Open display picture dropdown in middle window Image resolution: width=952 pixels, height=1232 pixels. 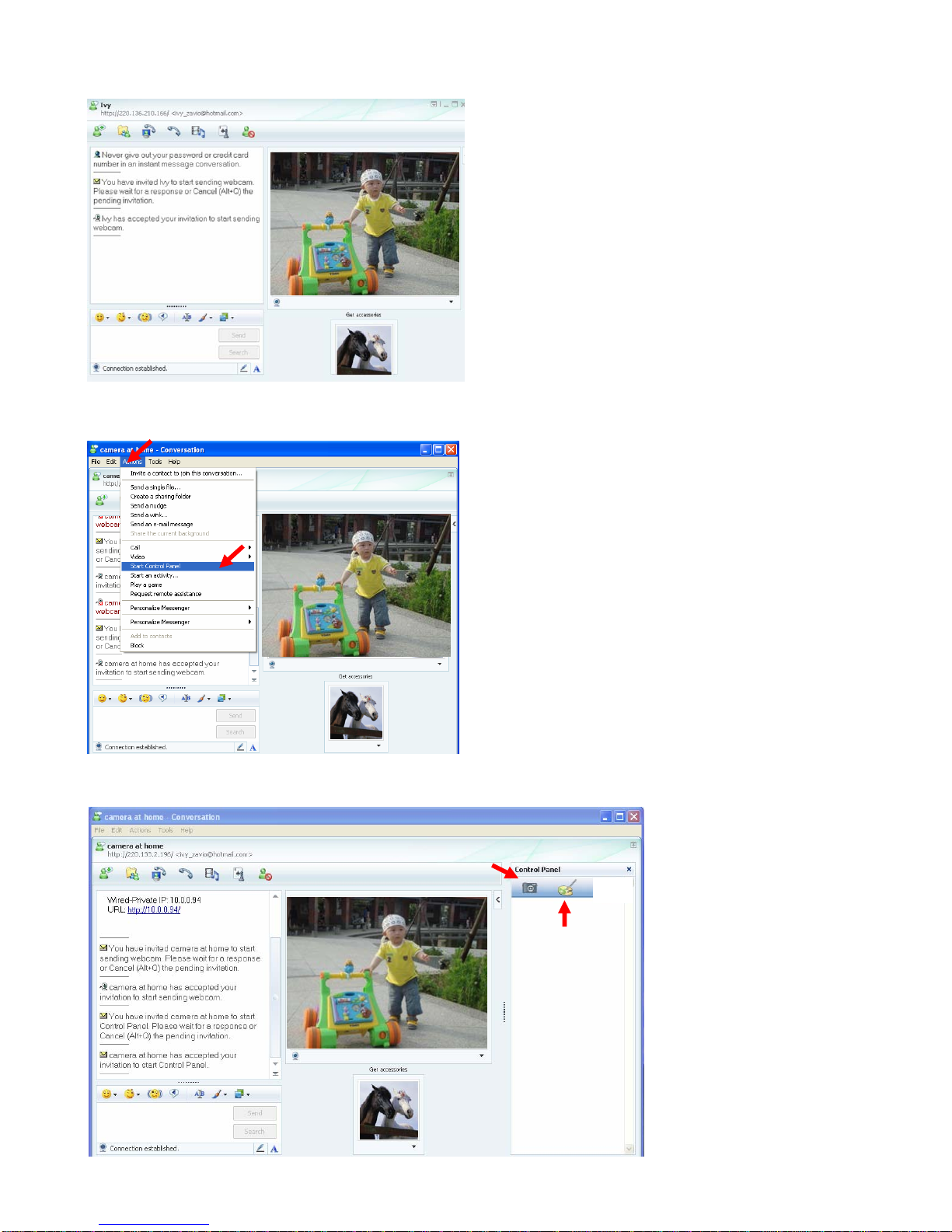point(378,745)
